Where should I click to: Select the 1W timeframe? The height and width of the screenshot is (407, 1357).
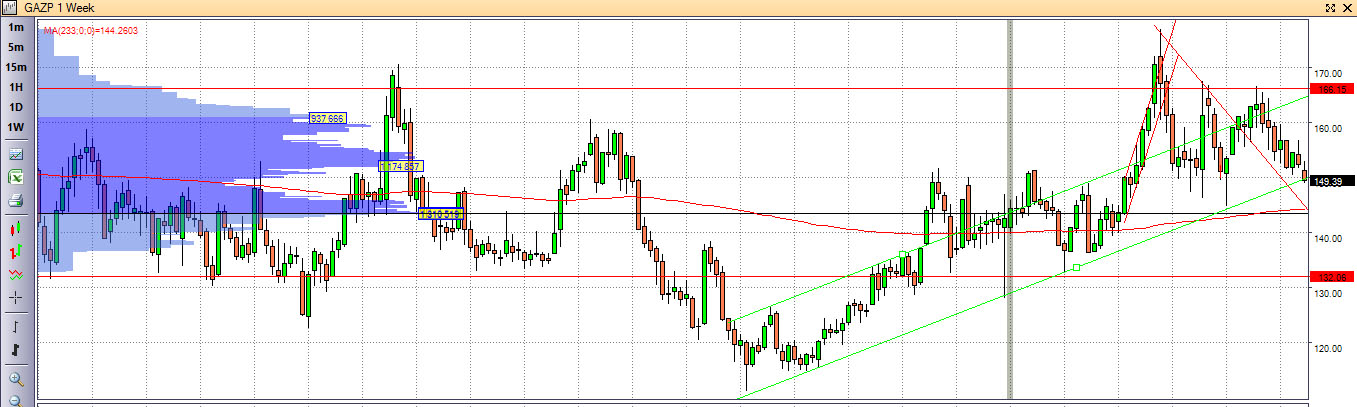[x=16, y=127]
